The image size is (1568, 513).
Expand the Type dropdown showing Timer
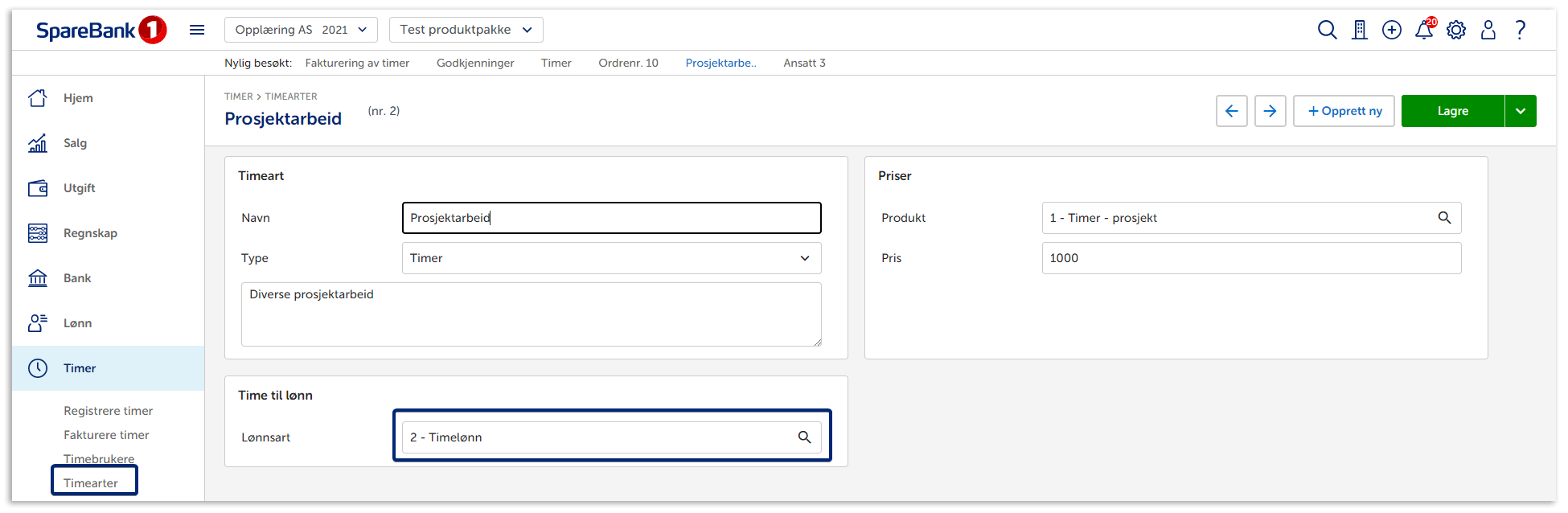pyautogui.click(x=611, y=258)
